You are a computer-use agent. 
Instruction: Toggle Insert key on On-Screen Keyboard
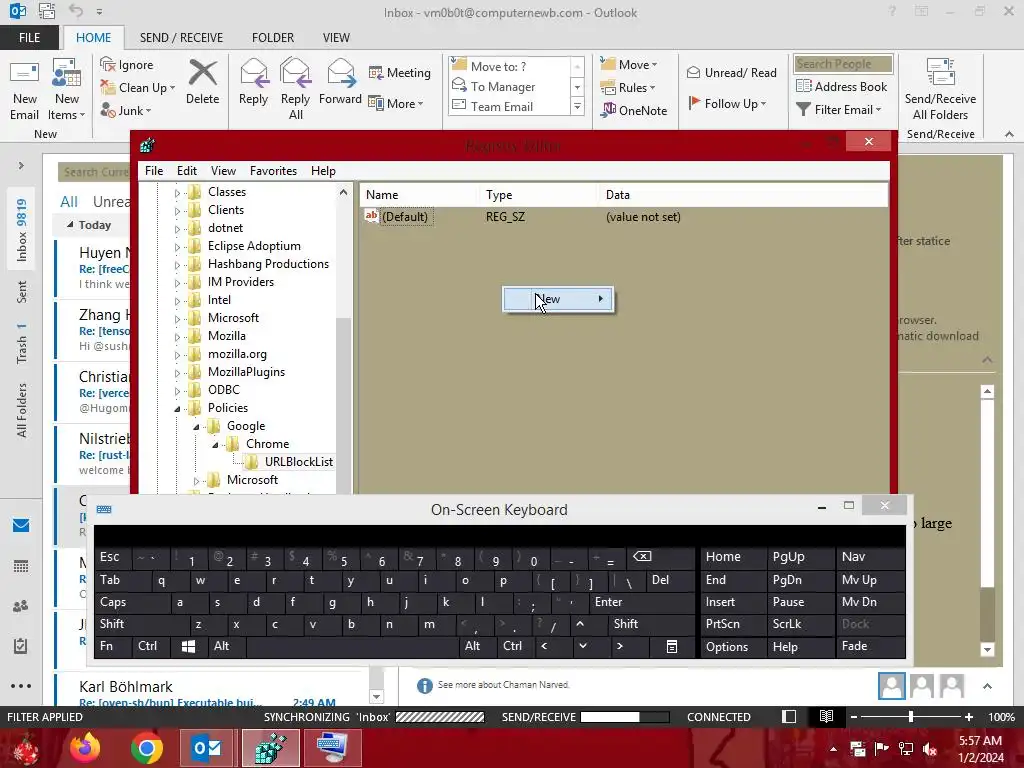(733, 602)
